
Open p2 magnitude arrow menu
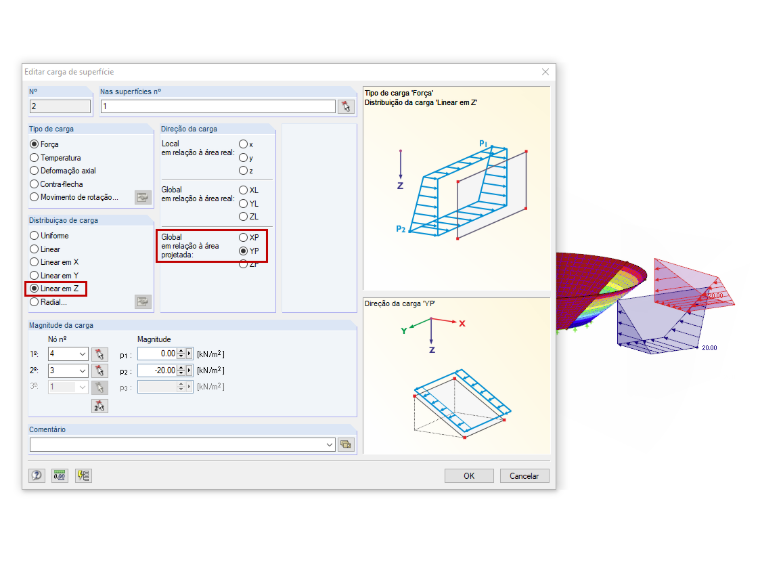click(189, 370)
